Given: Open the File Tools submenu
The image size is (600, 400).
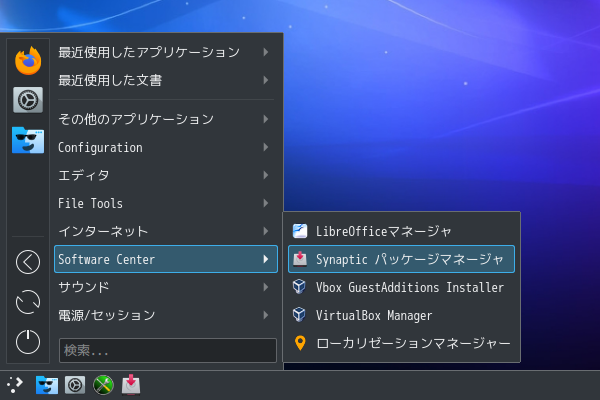Looking at the screenshot, I should point(166,203).
